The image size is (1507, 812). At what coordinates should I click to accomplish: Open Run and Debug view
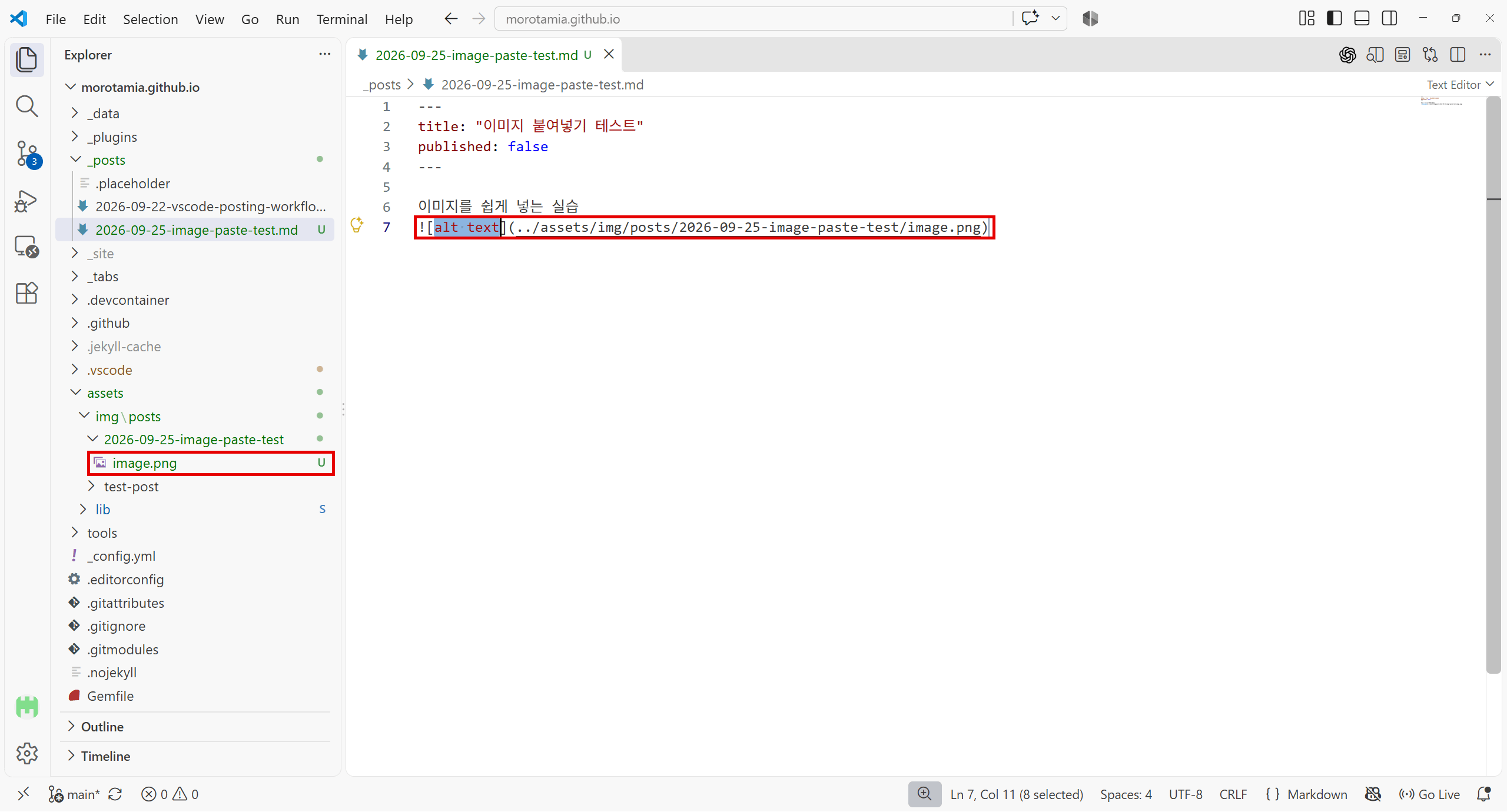pyautogui.click(x=27, y=201)
